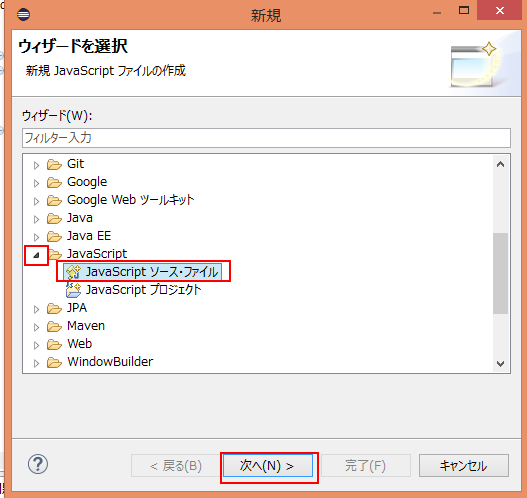Expand the Web category arrow
Screen dimensions: 527x498
pyautogui.click(x=36, y=345)
